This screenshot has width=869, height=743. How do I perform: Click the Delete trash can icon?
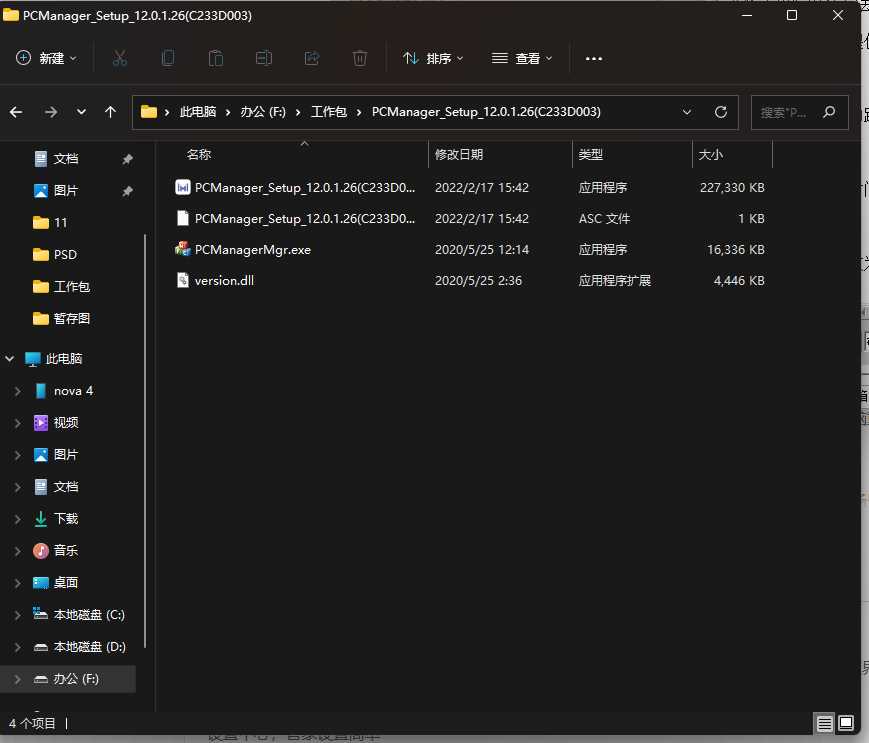click(x=360, y=58)
